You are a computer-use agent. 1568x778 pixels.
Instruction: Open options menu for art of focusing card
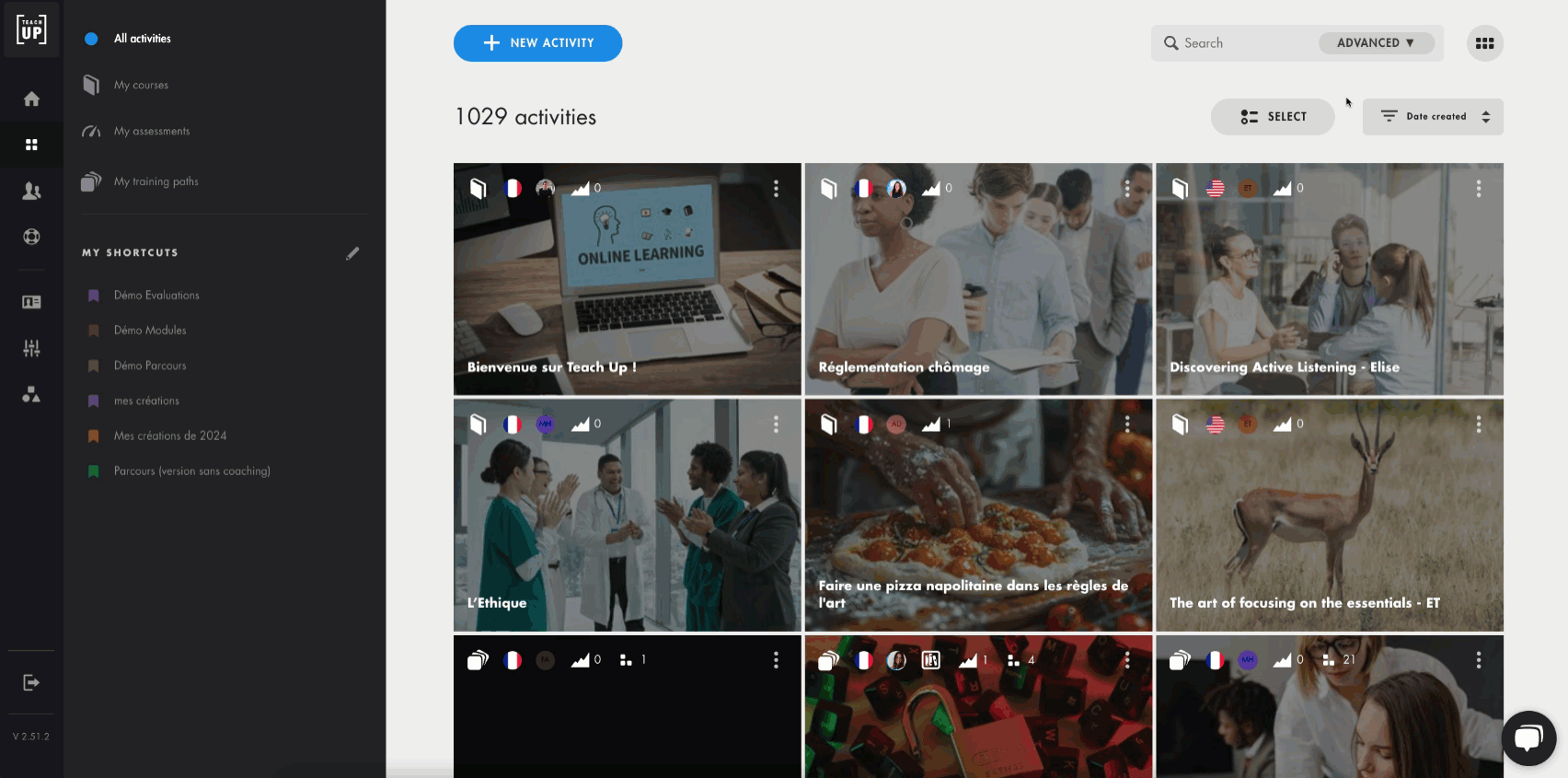click(x=1479, y=424)
